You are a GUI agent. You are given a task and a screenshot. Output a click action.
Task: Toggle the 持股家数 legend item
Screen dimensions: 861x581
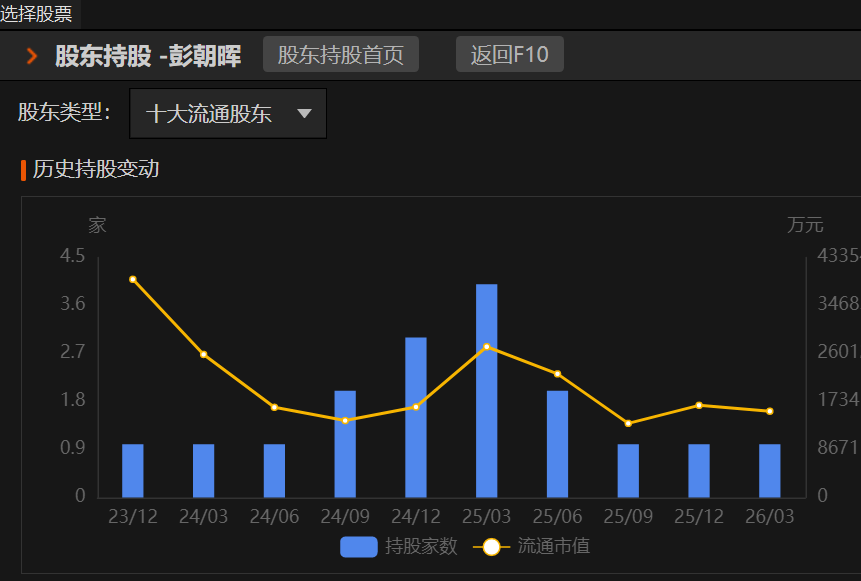click(399, 546)
